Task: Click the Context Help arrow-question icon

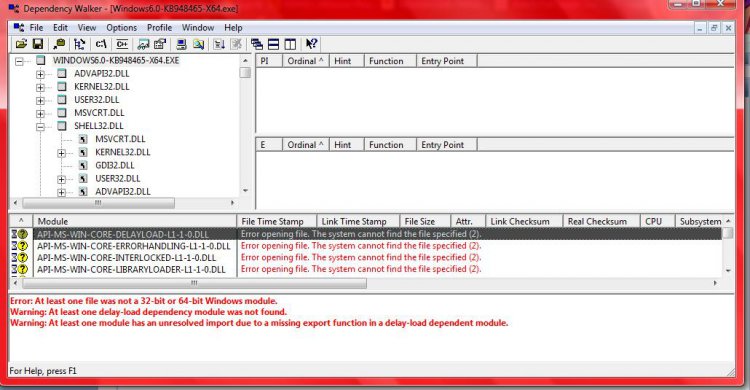Action: click(311, 44)
